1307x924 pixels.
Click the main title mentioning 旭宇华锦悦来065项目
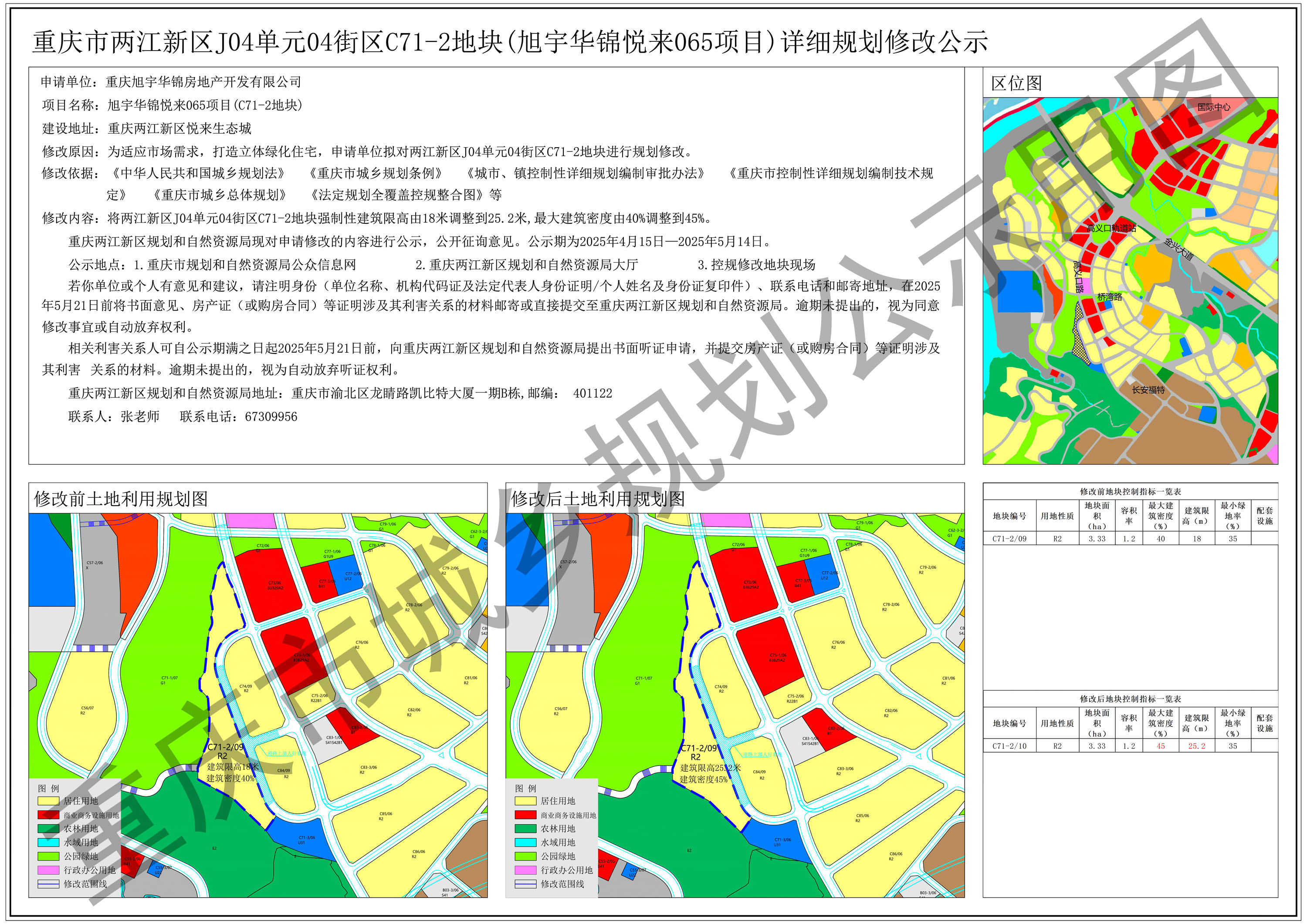click(x=509, y=42)
